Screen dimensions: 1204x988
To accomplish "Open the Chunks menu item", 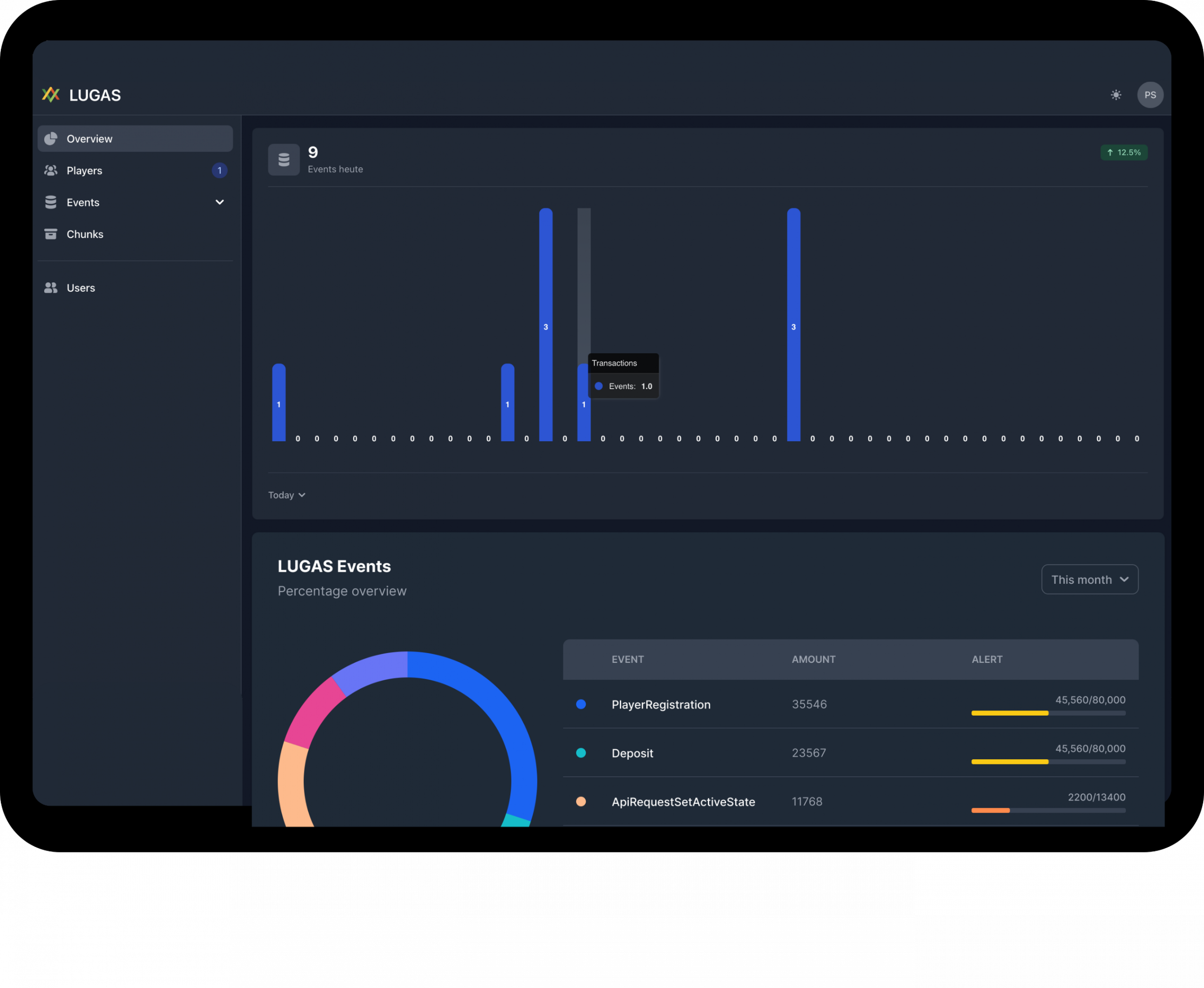I will point(85,234).
